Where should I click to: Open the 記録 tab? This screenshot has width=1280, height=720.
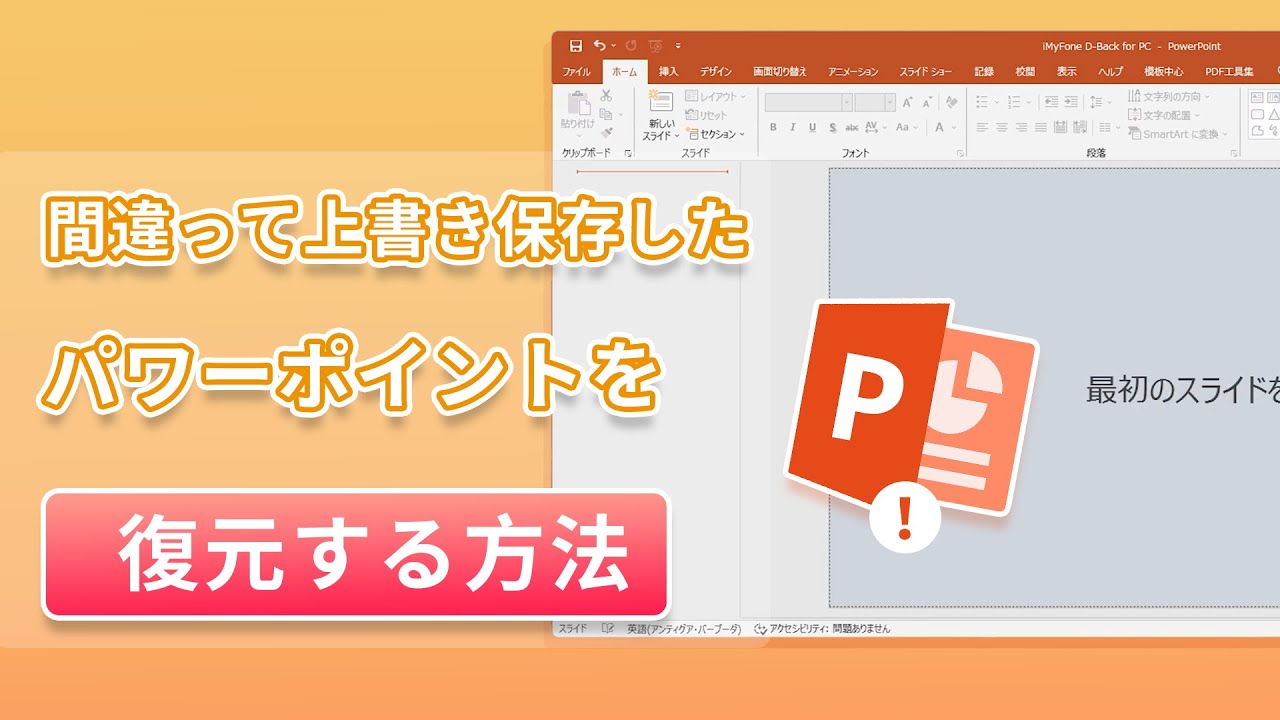[x=984, y=72]
